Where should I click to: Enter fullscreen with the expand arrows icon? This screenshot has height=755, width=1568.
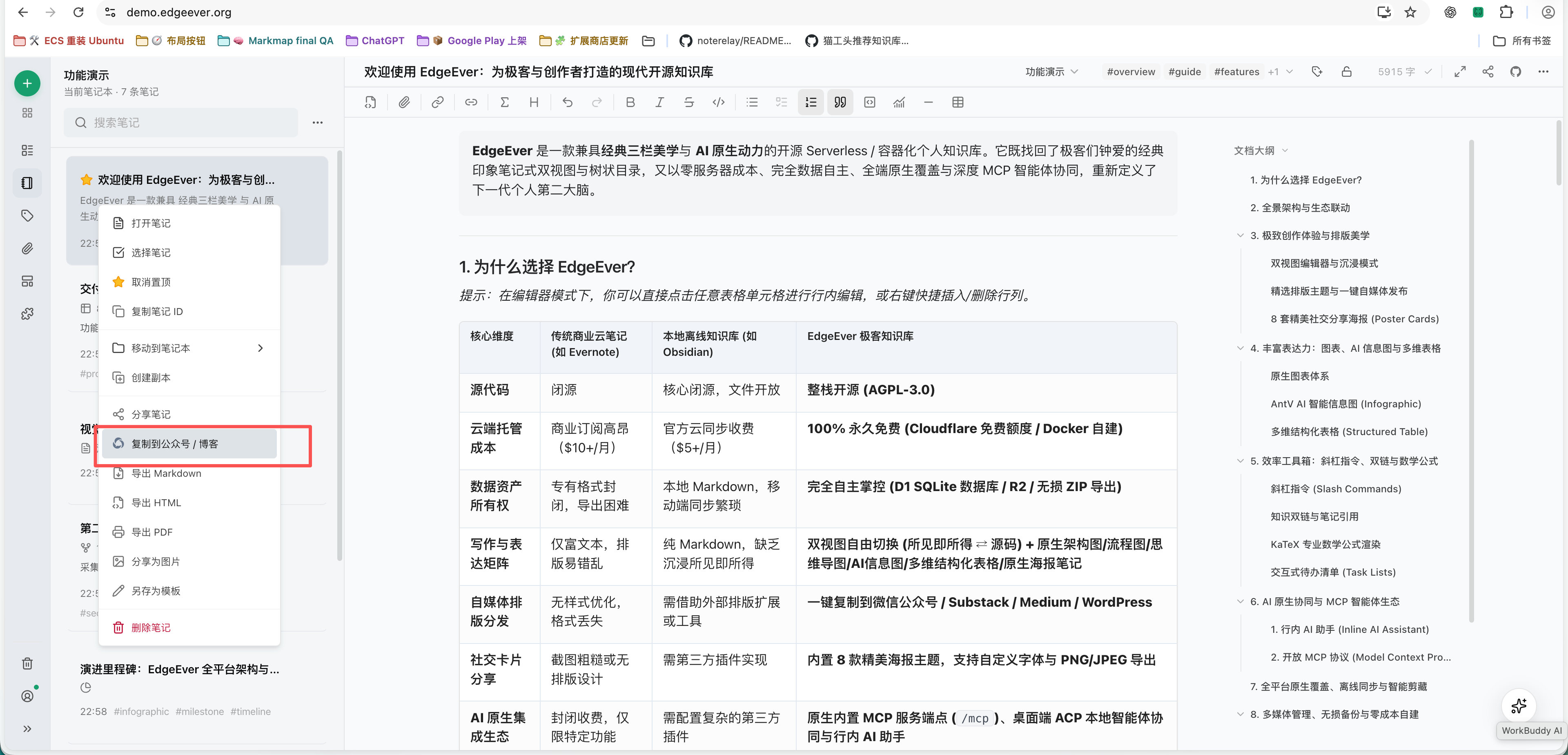(x=1460, y=72)
